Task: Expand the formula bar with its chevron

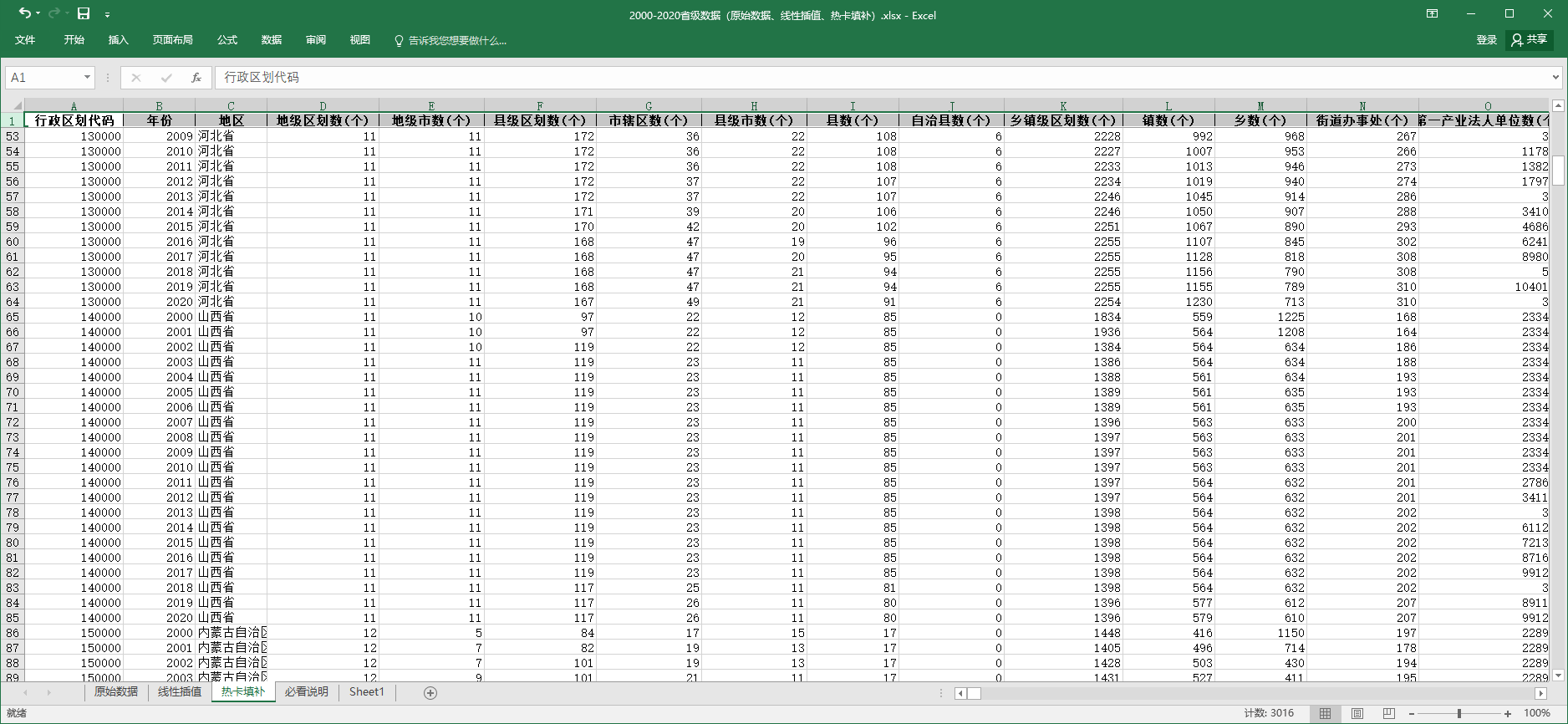Action: pyautogui.click(x=1555, y=78)
